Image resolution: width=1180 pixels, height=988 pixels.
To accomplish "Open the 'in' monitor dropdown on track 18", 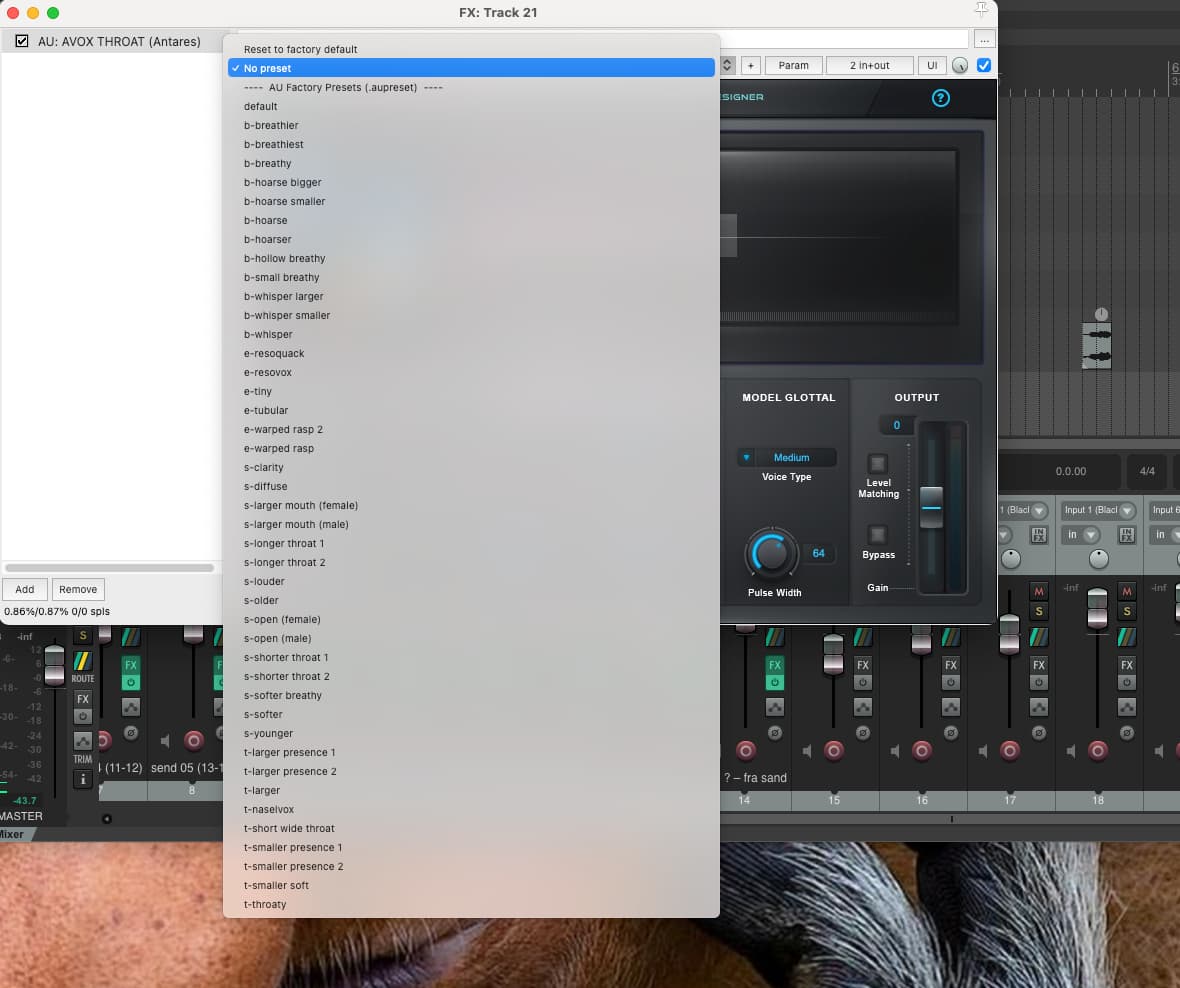I will click(1081, 535).
